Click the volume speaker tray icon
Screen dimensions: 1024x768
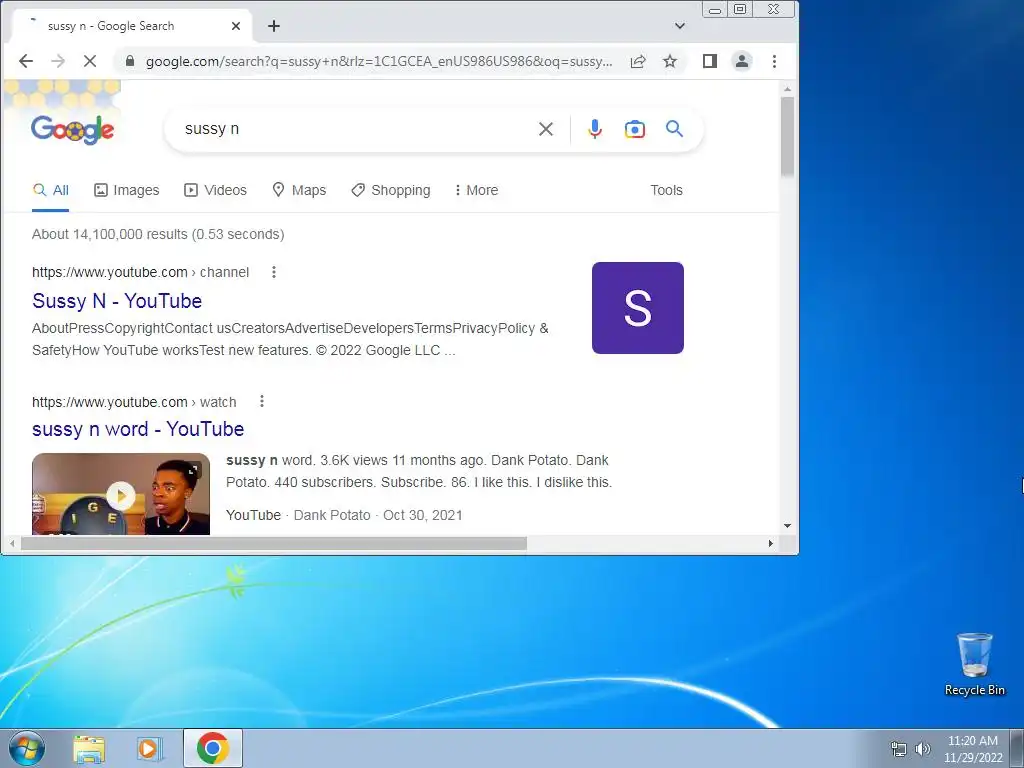pyautogui.click(x=922, y=749)
